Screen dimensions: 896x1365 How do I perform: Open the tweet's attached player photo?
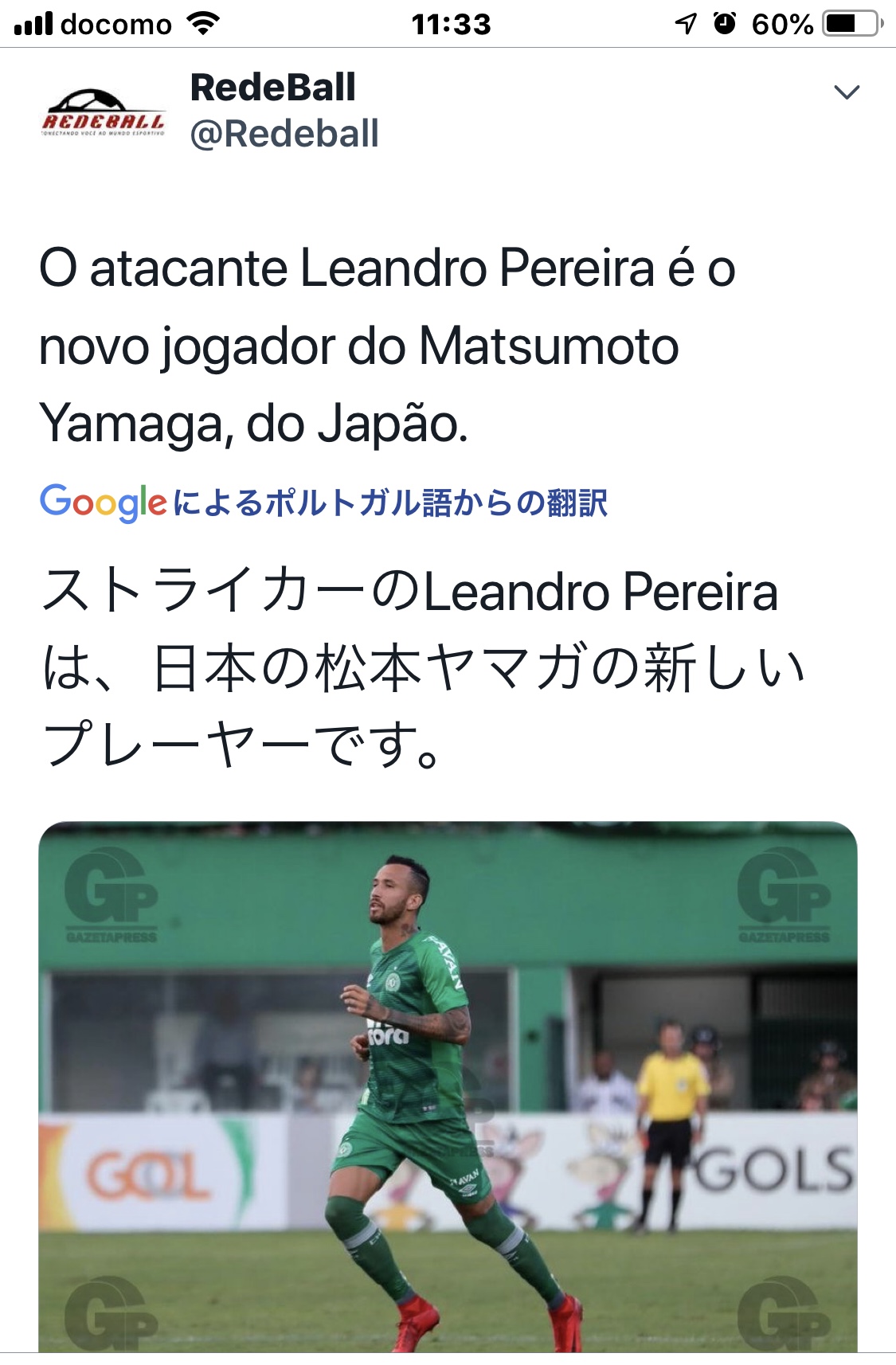tap(448, 1085)
